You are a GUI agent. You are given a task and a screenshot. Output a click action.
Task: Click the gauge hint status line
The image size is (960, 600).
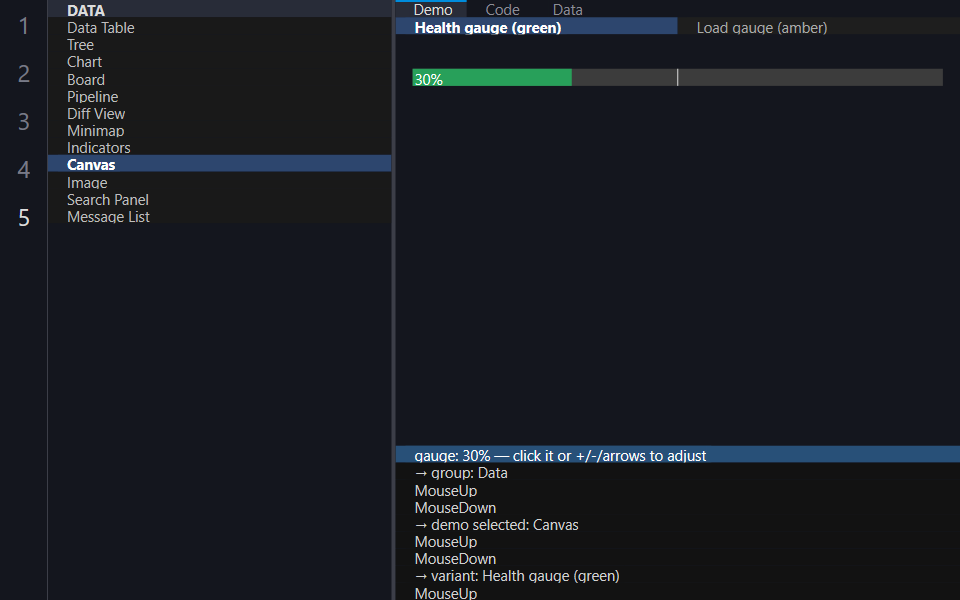coord(677,455)
